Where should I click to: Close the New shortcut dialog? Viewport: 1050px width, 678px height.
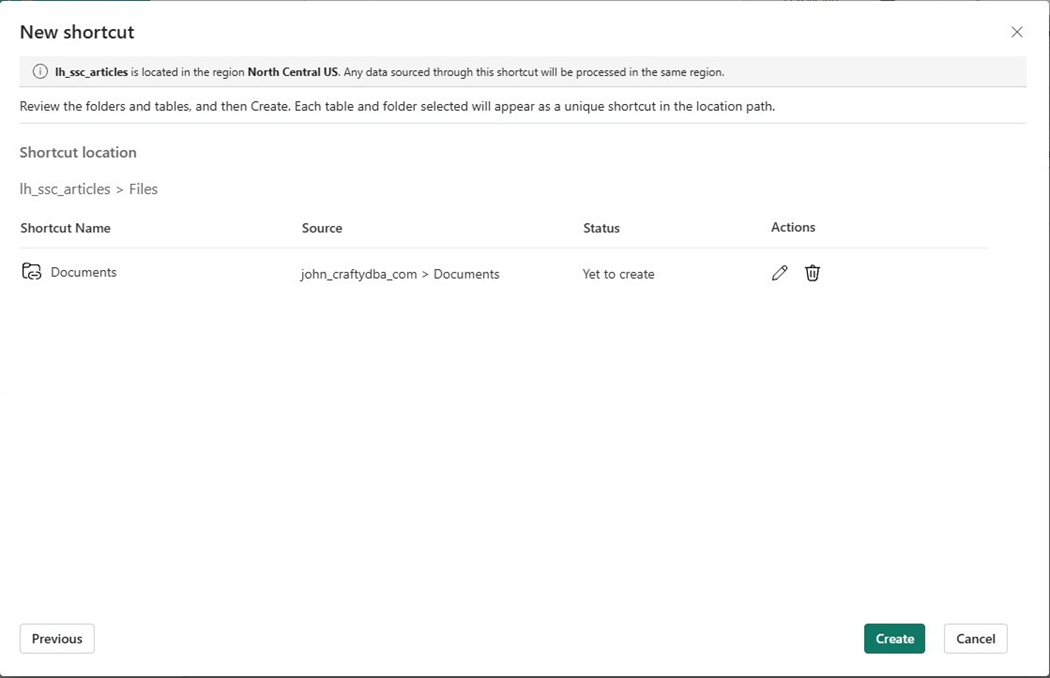tap(1017, 32)
